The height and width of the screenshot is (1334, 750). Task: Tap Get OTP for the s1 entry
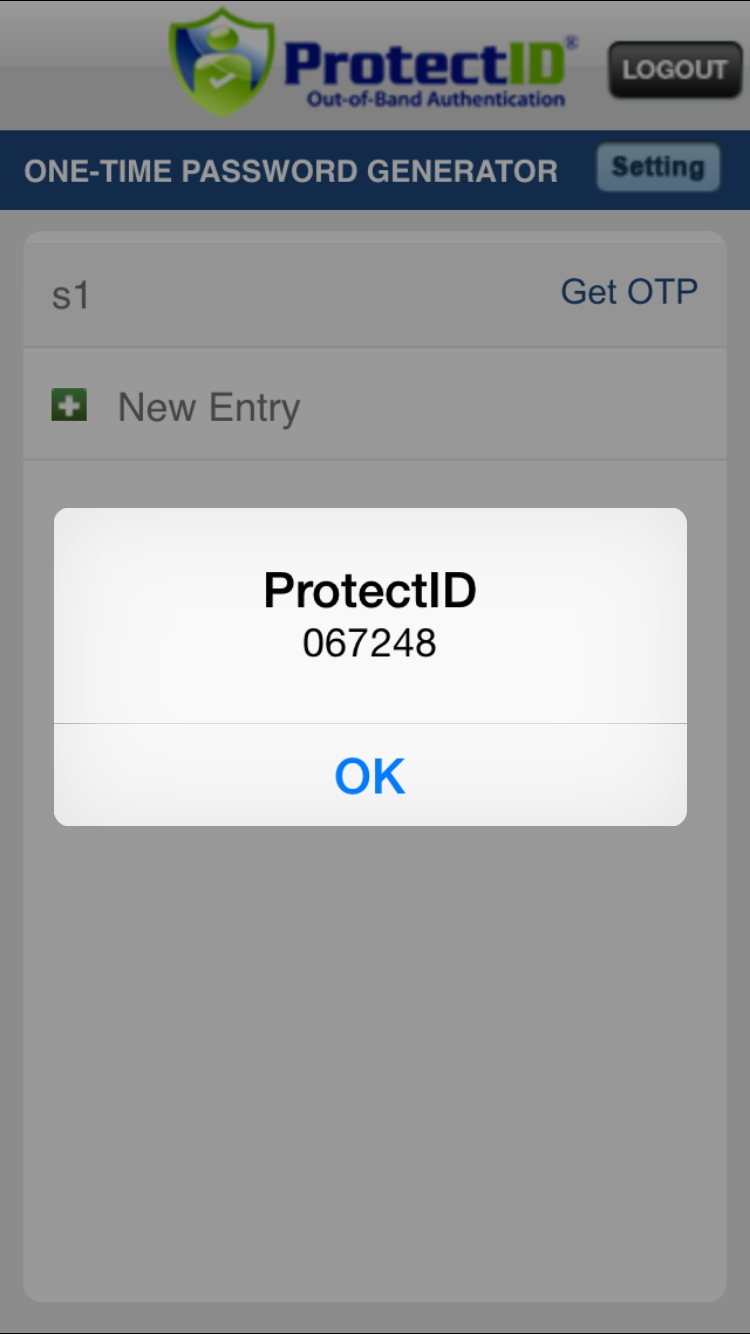(629, 292)
